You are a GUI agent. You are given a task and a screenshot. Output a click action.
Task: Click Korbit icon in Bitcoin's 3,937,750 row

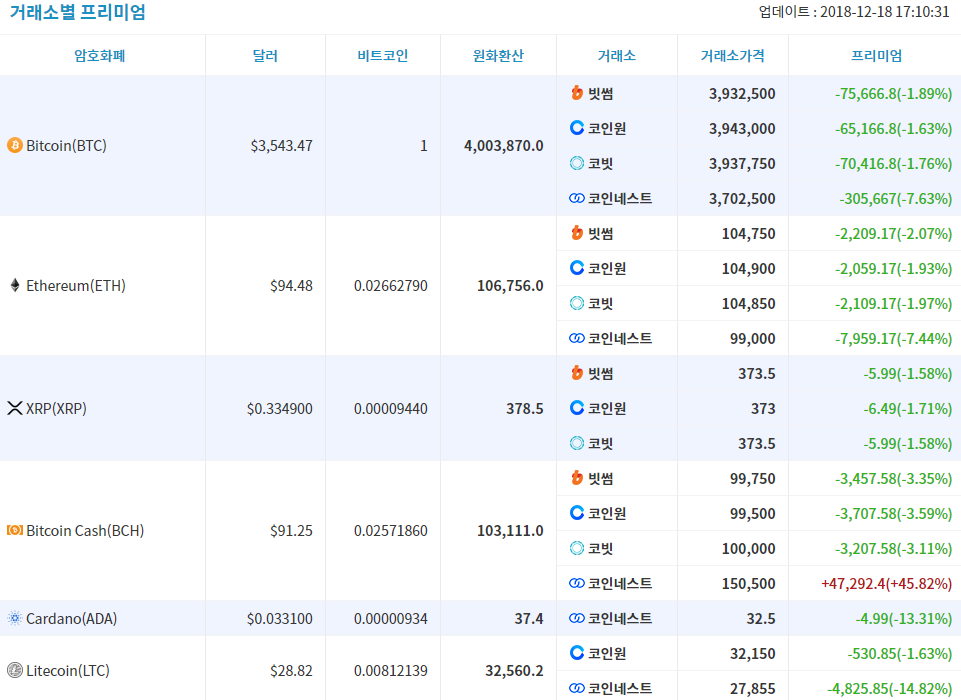pos(577,163)
